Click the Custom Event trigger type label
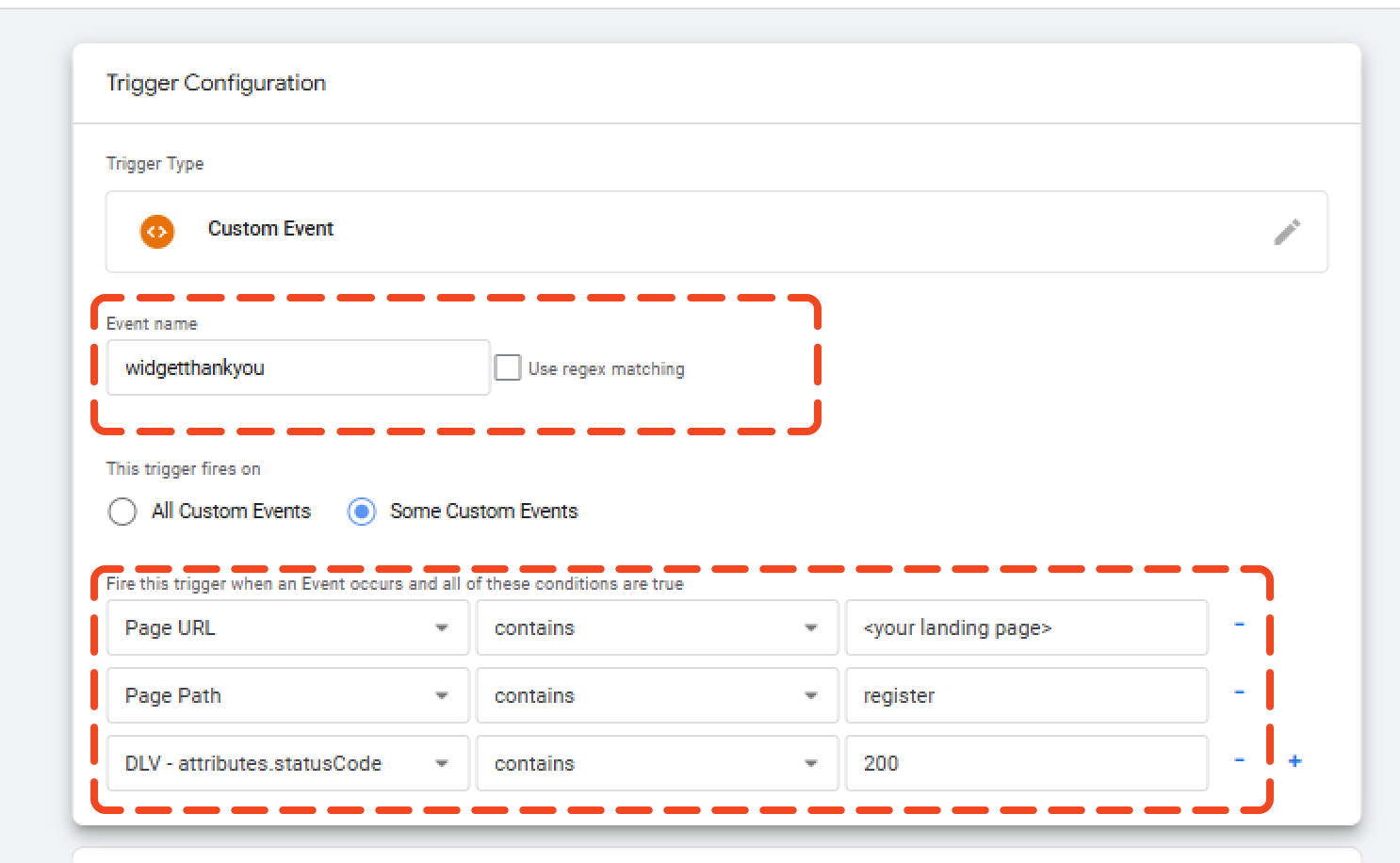The image size is (1400, 863). pyautogui.click(x=270, y=229)
